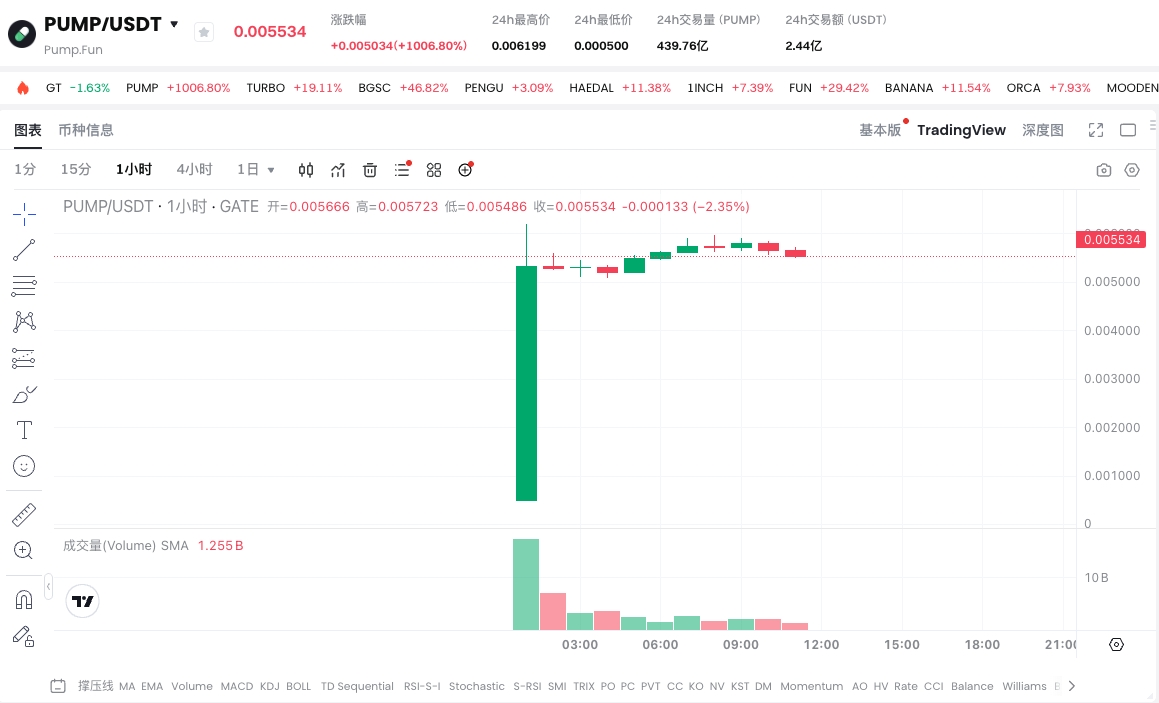Select the trend line drawing tool
Viewport: 1159px width, 703px height.
pos(24,250)
